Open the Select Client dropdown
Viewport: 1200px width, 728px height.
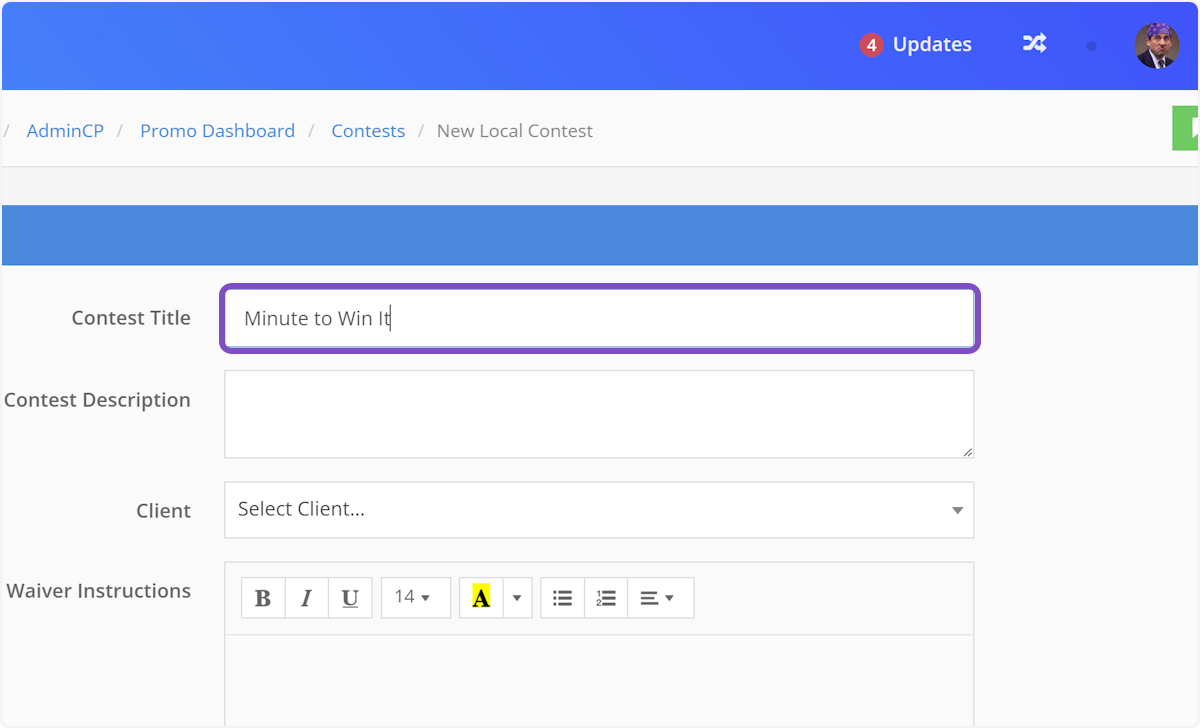pyautogui.click(x=598, y=510)
